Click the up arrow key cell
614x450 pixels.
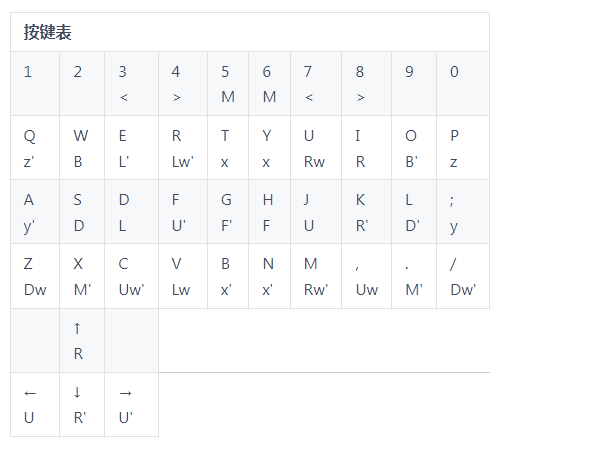[x=82, y=340]
